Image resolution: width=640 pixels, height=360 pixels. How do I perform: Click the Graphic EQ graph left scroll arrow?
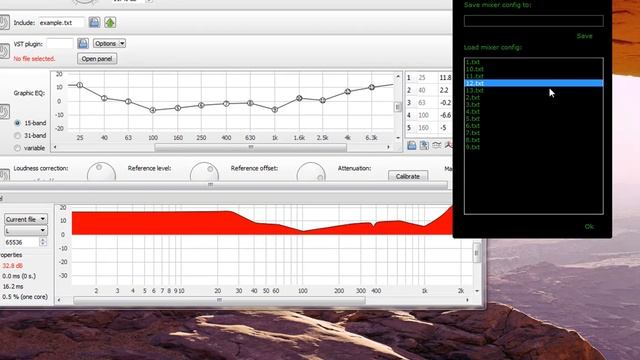point(55,147)
